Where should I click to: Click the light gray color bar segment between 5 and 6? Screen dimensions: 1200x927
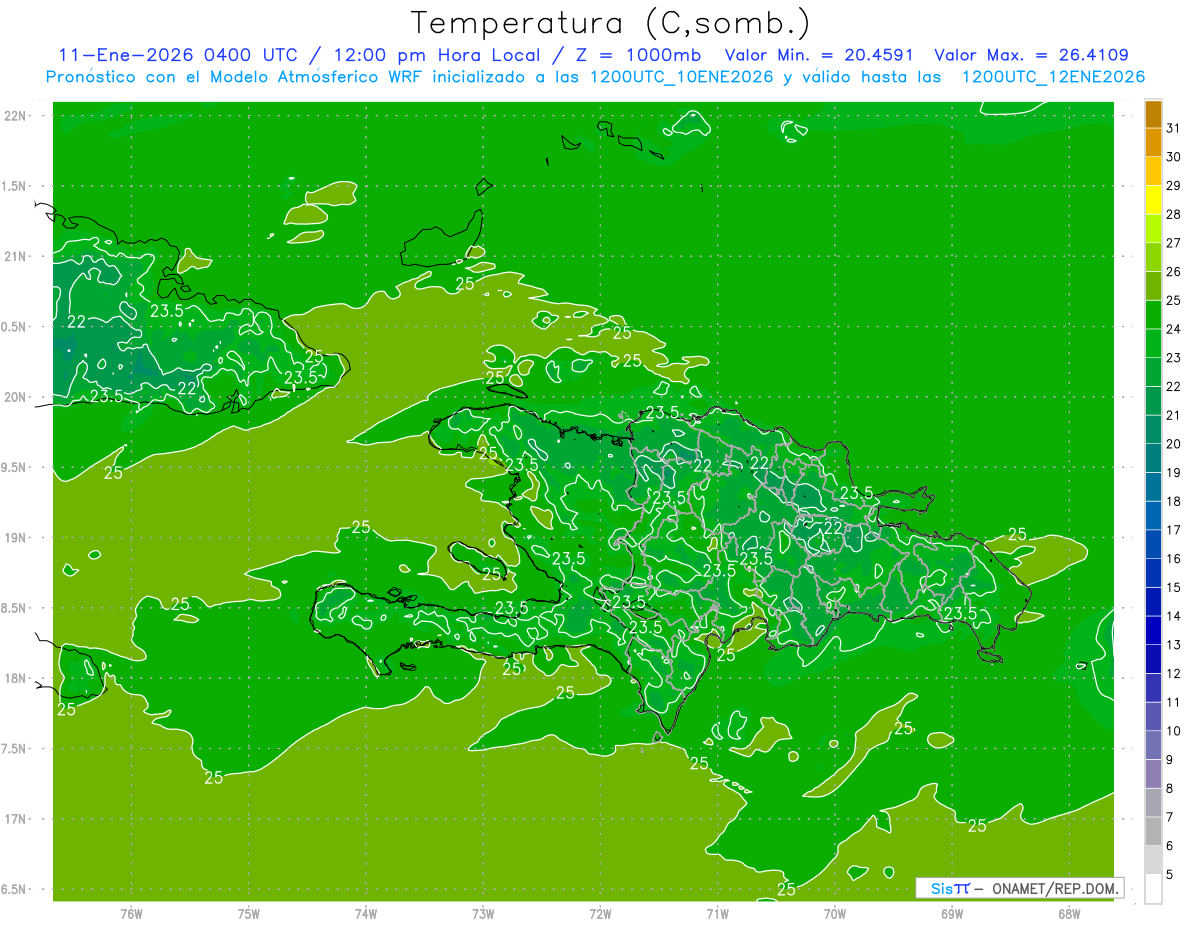point(1153,860)
